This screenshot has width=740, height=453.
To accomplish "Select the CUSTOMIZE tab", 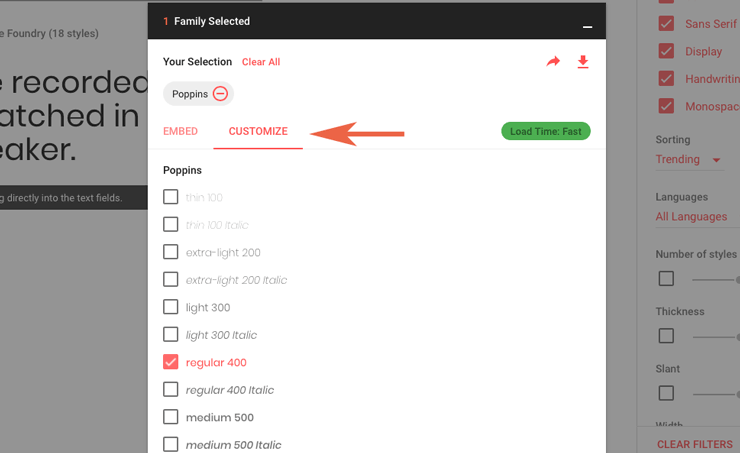I will [x=258, y=131].
